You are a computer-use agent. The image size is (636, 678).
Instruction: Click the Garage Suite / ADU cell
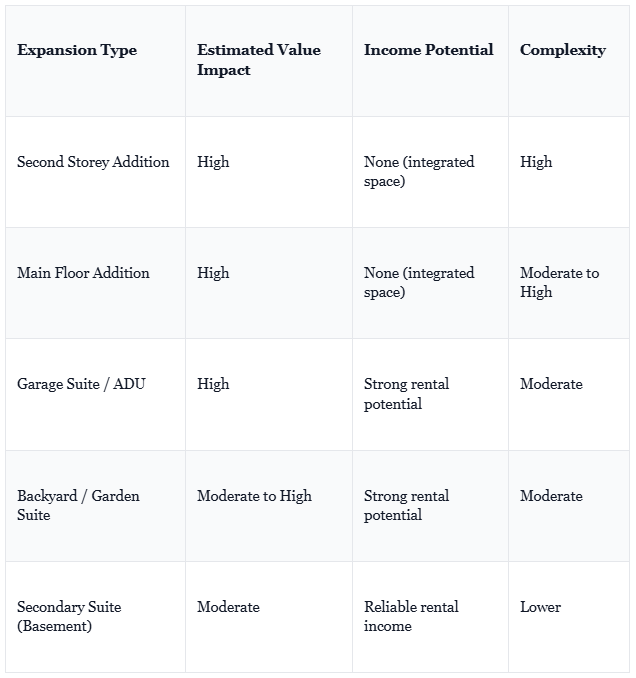click(x=81, y=384)
